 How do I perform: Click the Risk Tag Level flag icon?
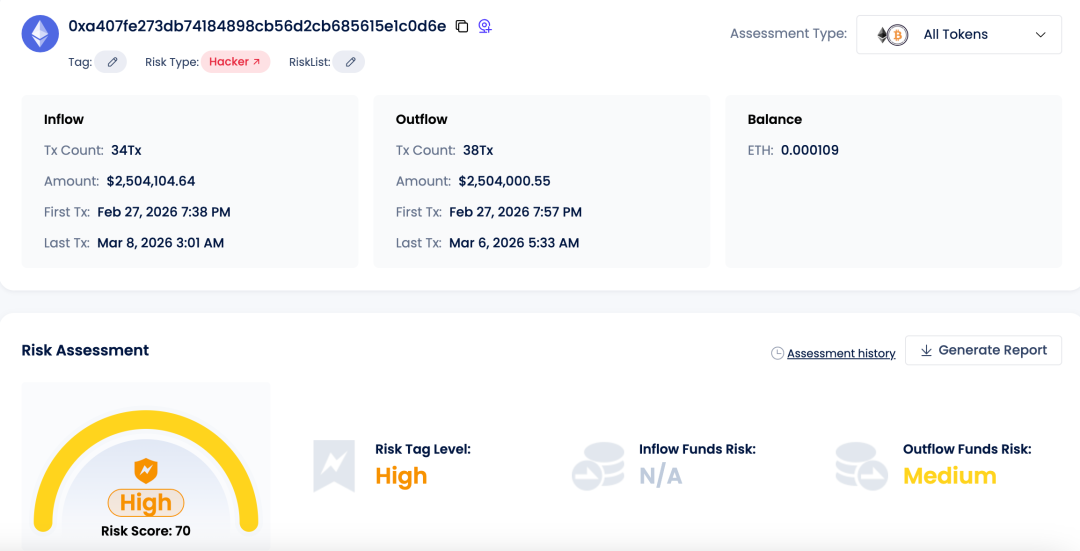(x=334, y=466)
